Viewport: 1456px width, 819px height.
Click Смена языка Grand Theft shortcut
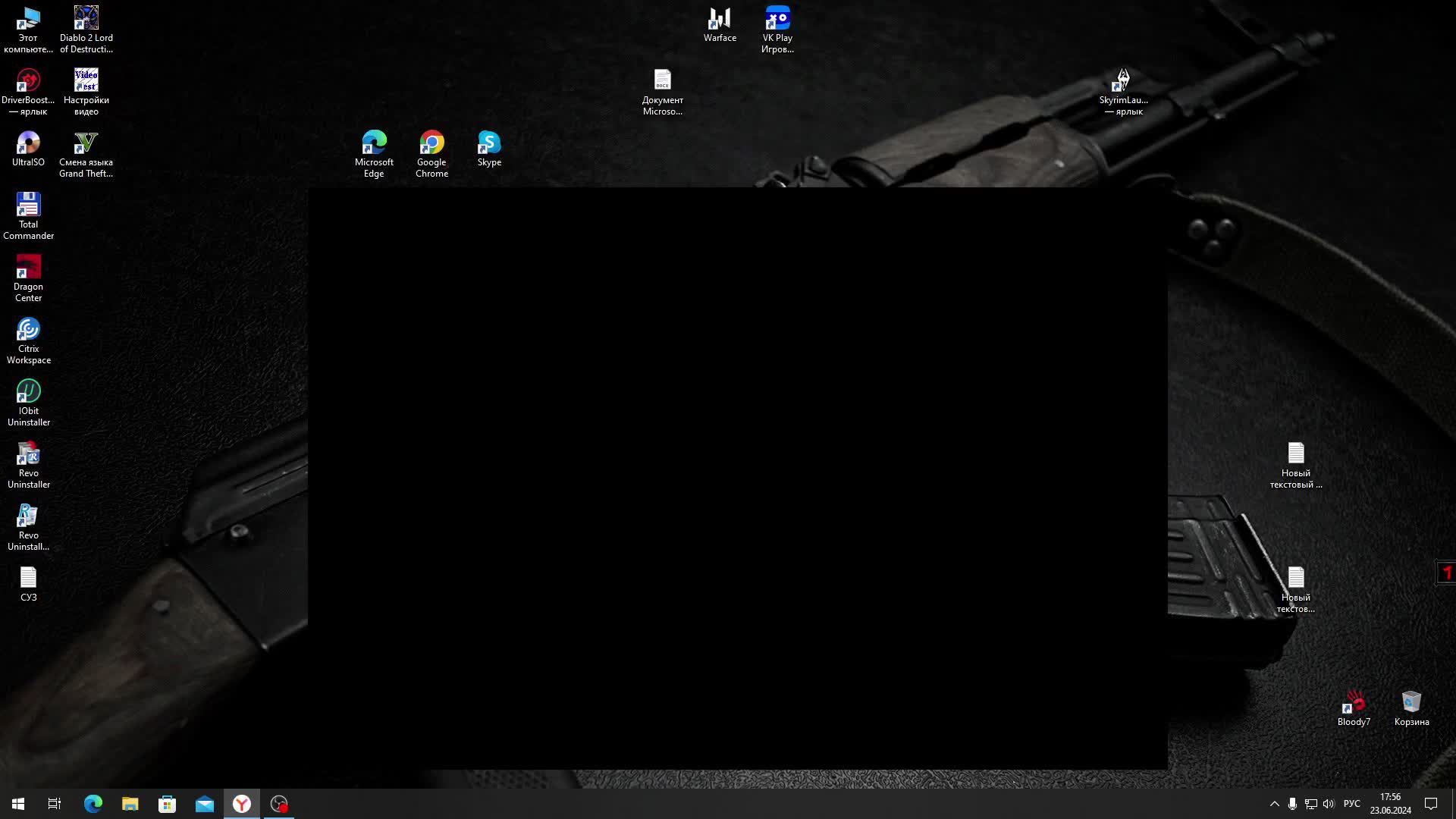point(86,155)
